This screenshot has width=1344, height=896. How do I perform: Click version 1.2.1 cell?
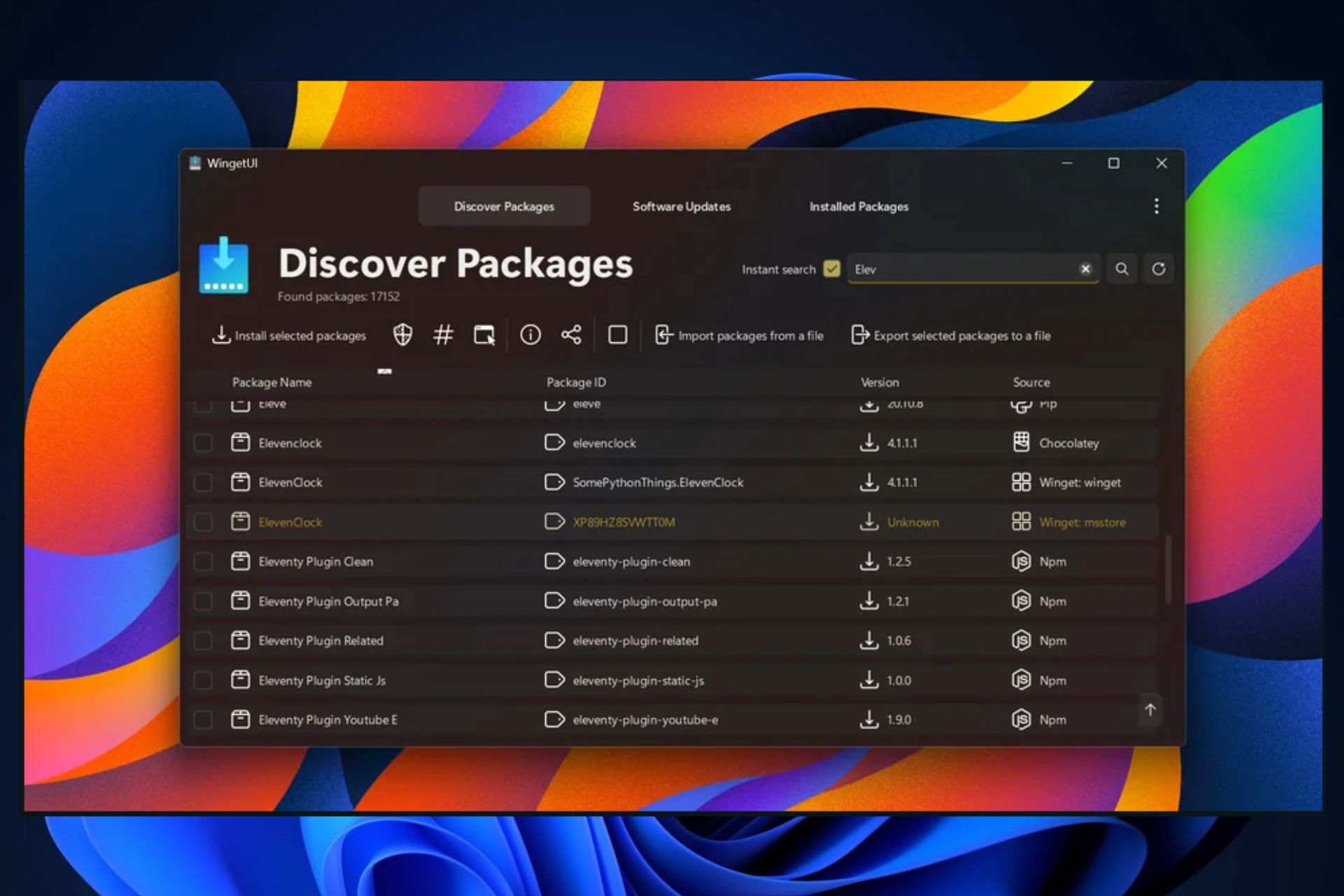[898, 601]
